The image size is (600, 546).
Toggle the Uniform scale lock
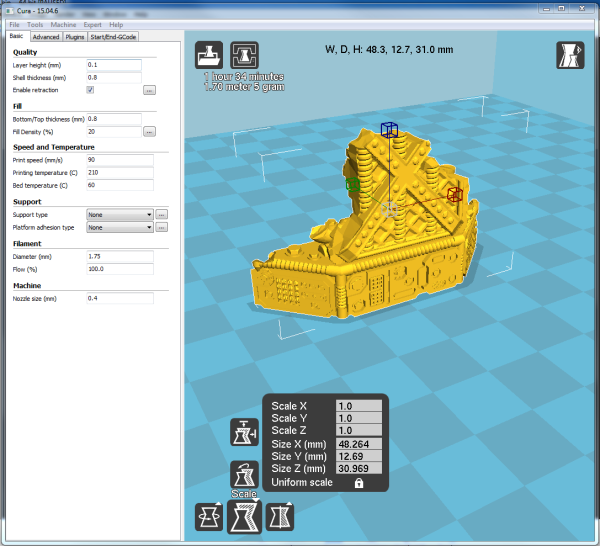coord(358,483)
